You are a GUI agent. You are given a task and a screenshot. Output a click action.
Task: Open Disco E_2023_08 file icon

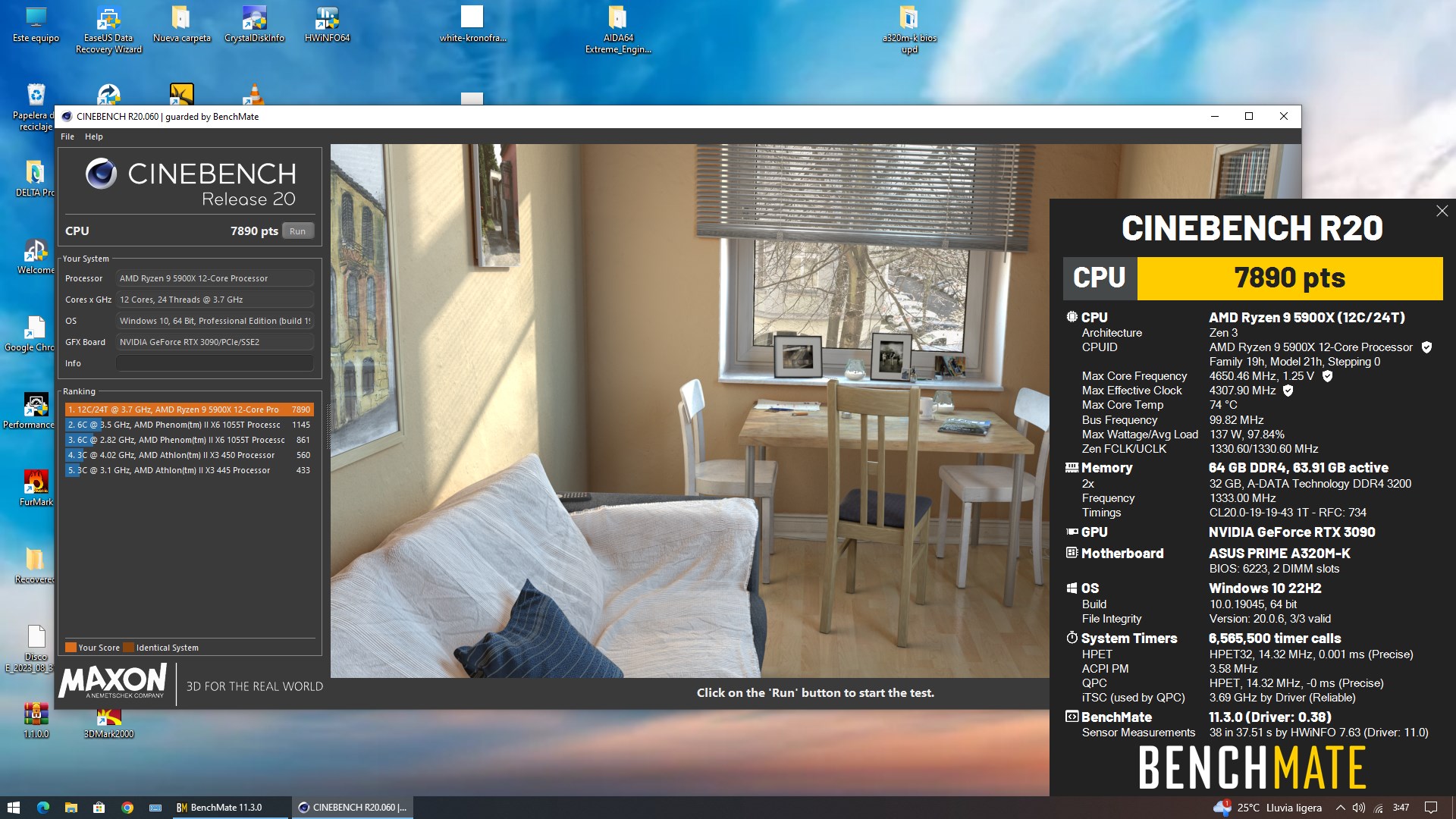point(30,649)
